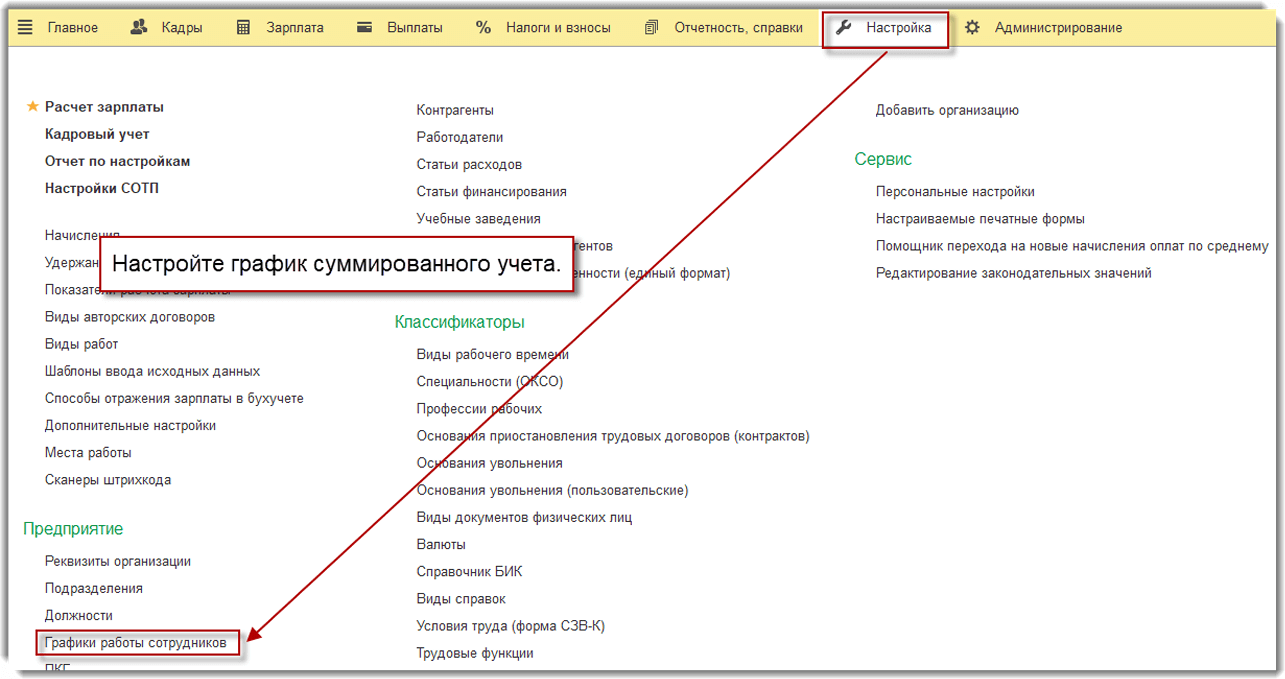Click the percent icon for Налоги и взносы
Viewport: 1285px width, 679px height.
click(486, 27)
